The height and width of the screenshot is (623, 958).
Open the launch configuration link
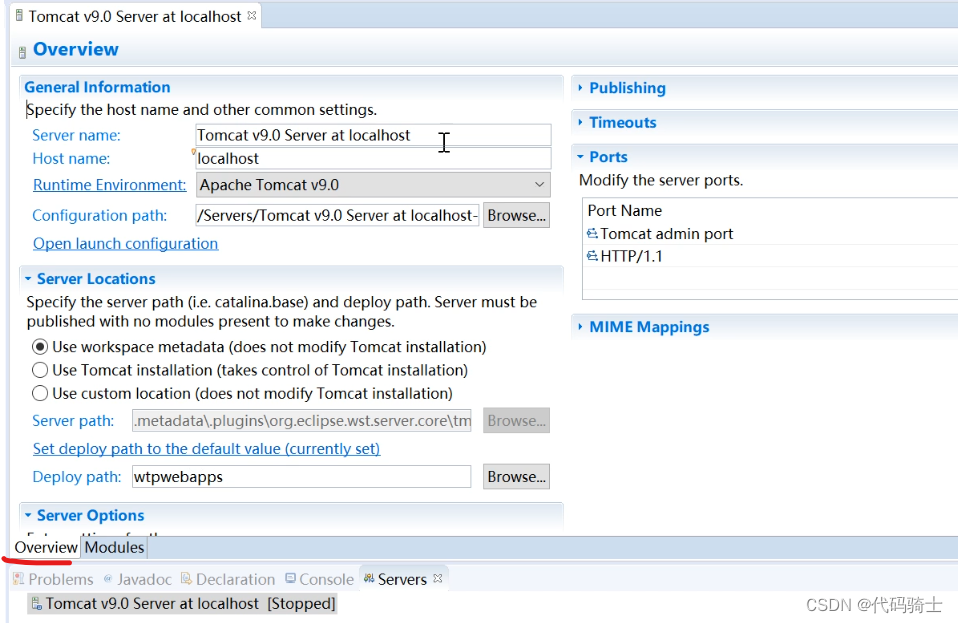click(x=125, y=243)
